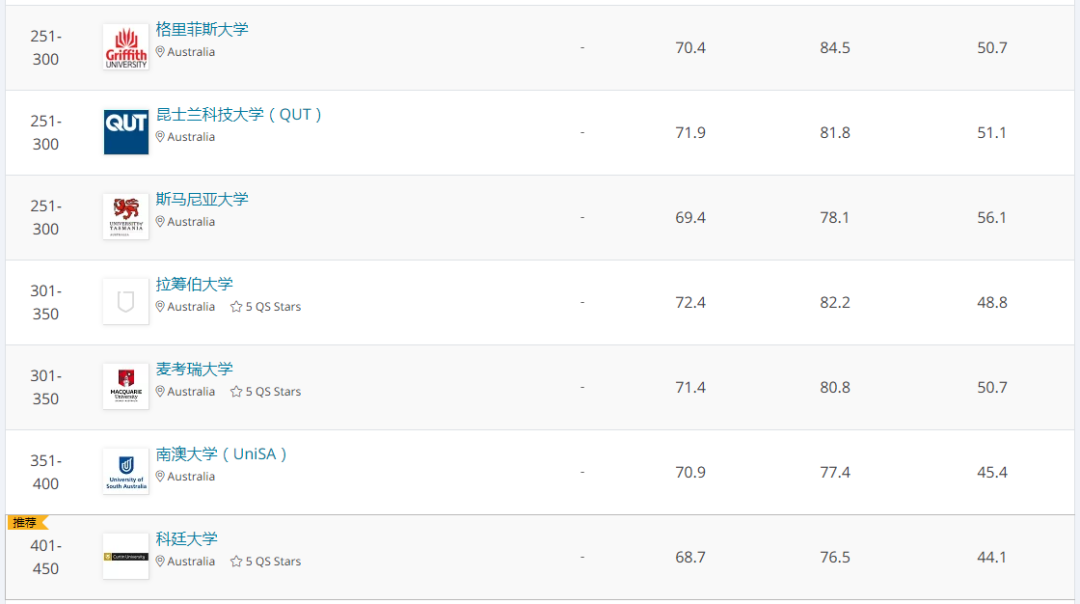Click the University of South Australia logo

pyautogui.click(x=126, y=471)
